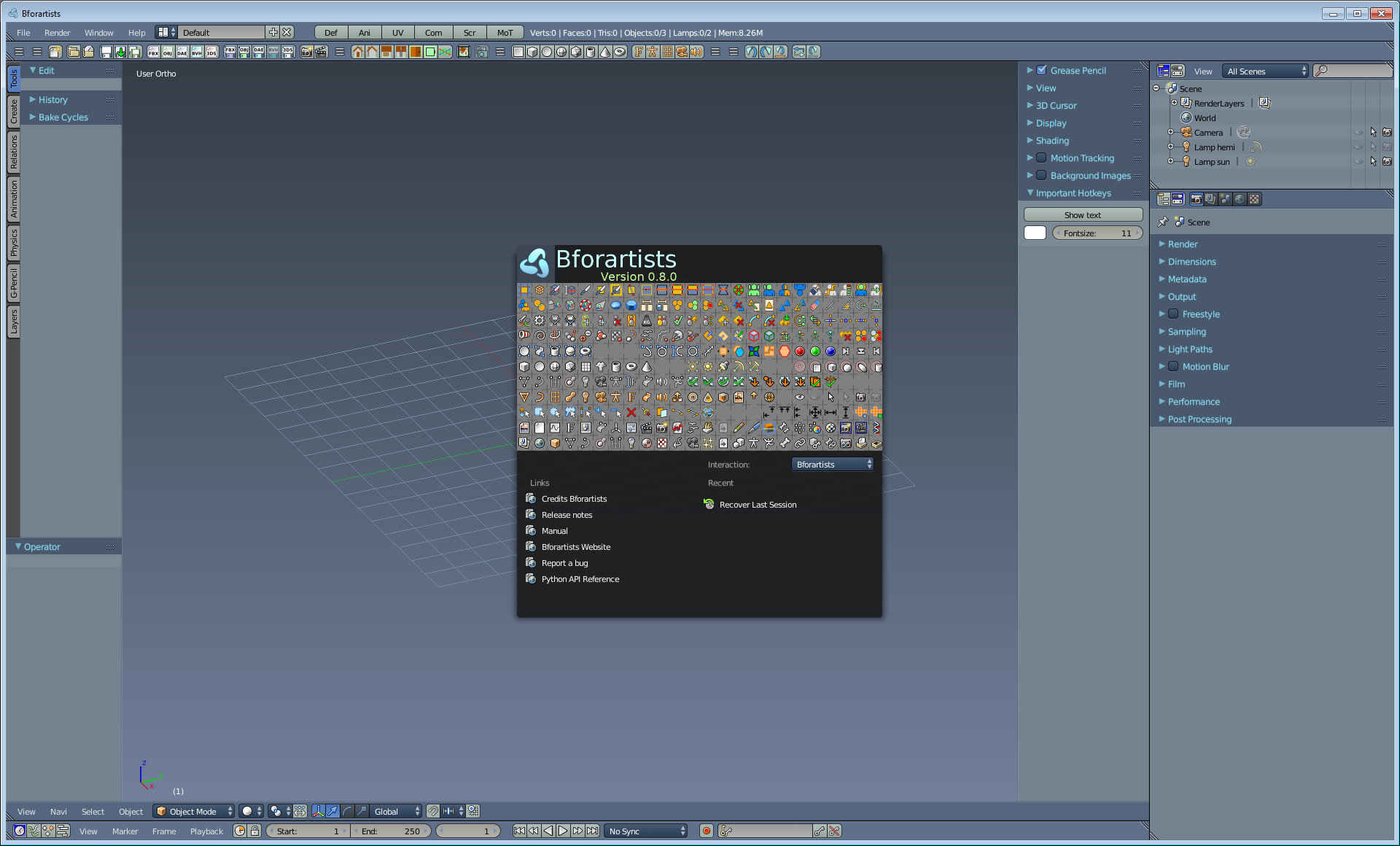Open the No Sync dropdown

pyautogui.click(x=646, y=831)
